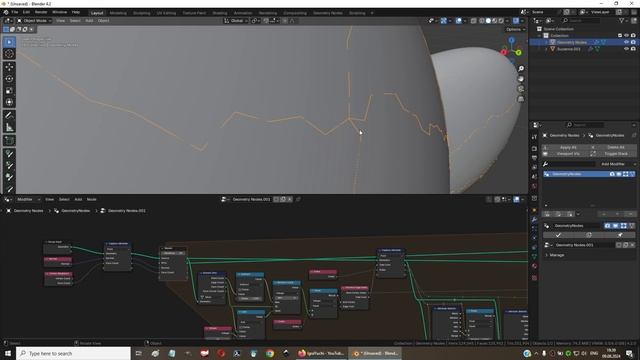This screenshot has width=640, height=360.
Task: Toggle Collection eye visibility in outliner
Action: pyautogui.click(x=626, y=36)
